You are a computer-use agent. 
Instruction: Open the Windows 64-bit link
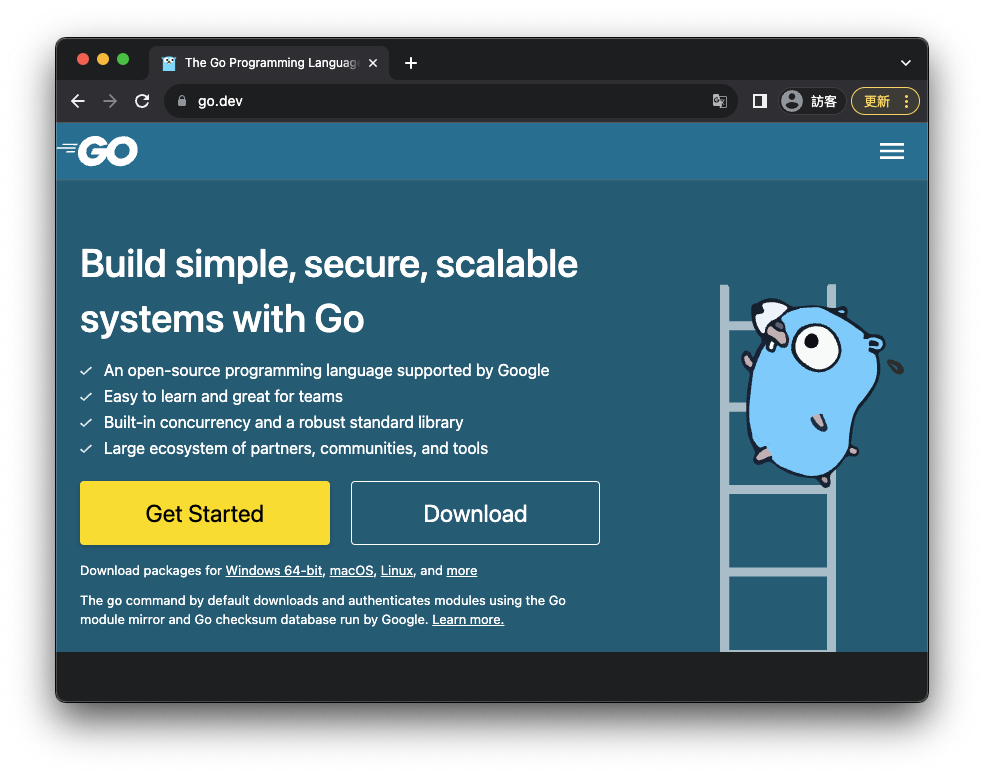click(274, 571)
